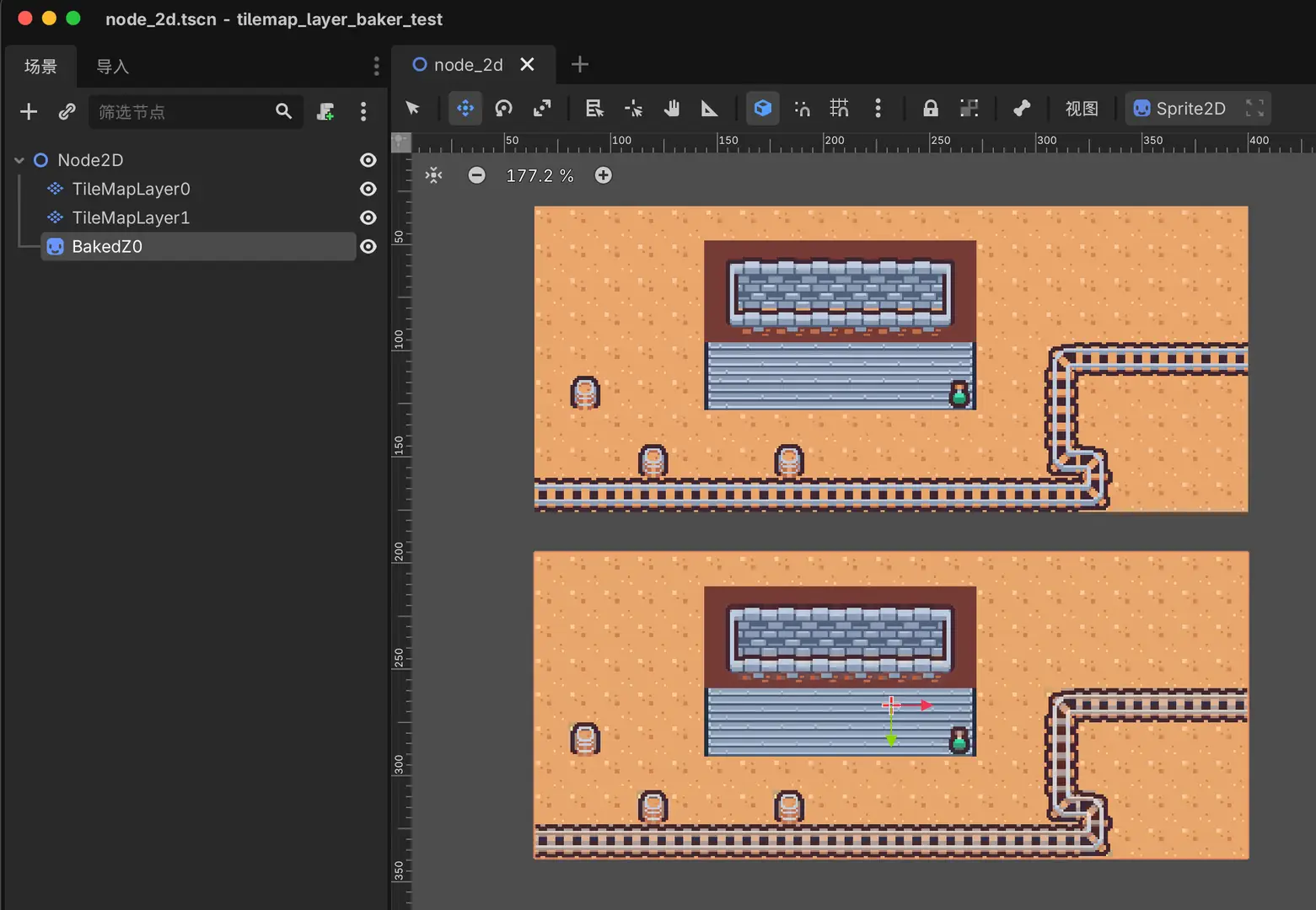Click the ruler origin corner box
Viewport: 1316px width, 910px height.
tap(401, 142)
